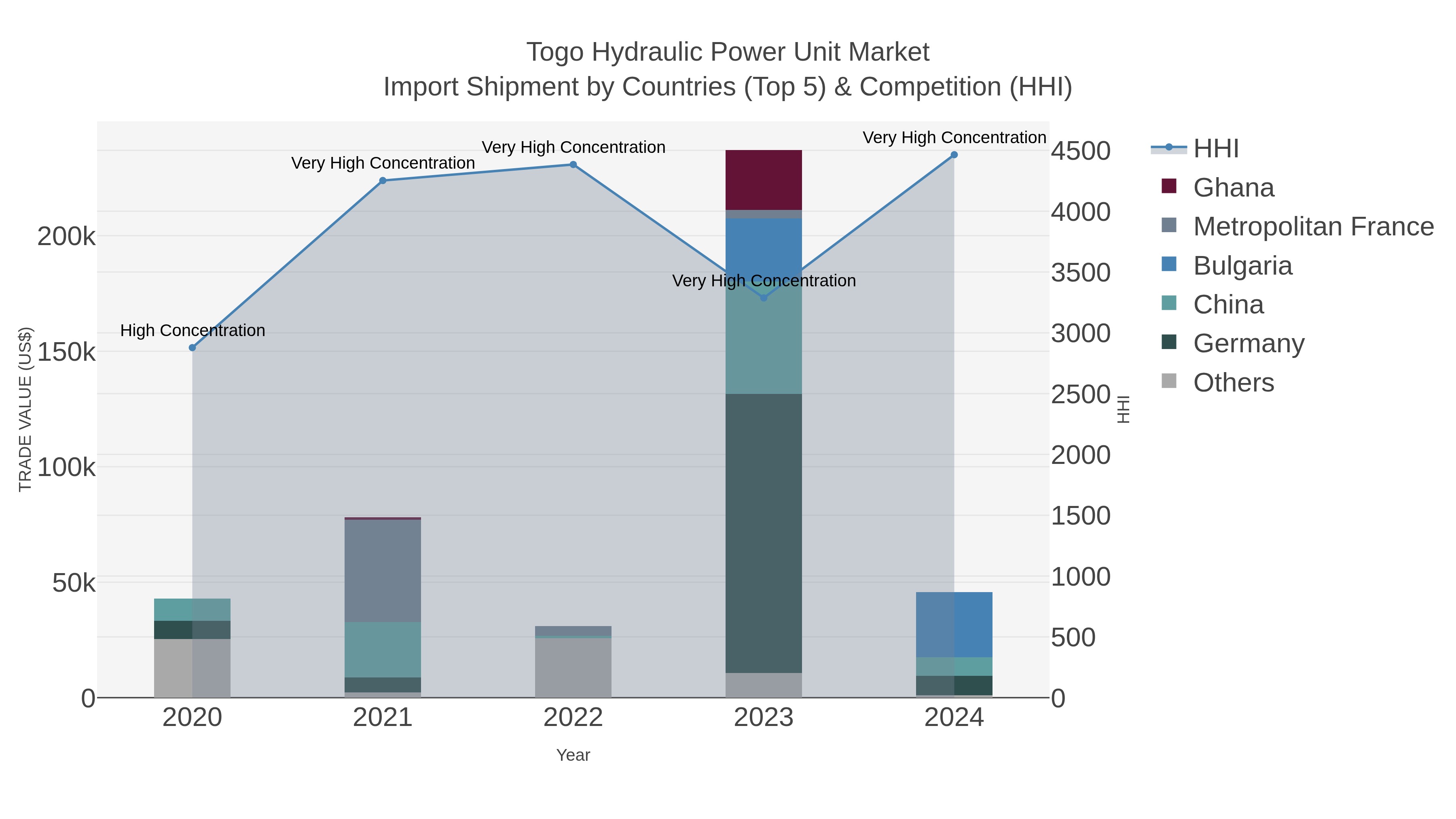Click the 2023 HHI data point
This screenshot has height=819, width=1456.
(x=764, y=298)
